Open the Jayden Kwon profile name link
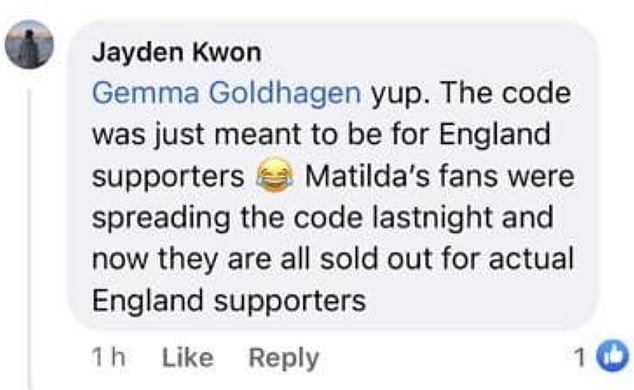 [177, 52]
